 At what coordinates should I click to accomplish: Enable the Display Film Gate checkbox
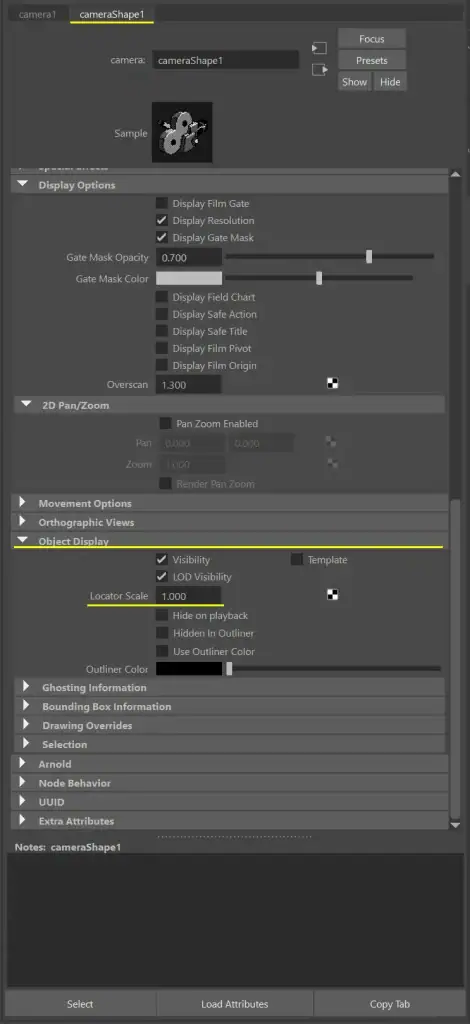[161, 204]
